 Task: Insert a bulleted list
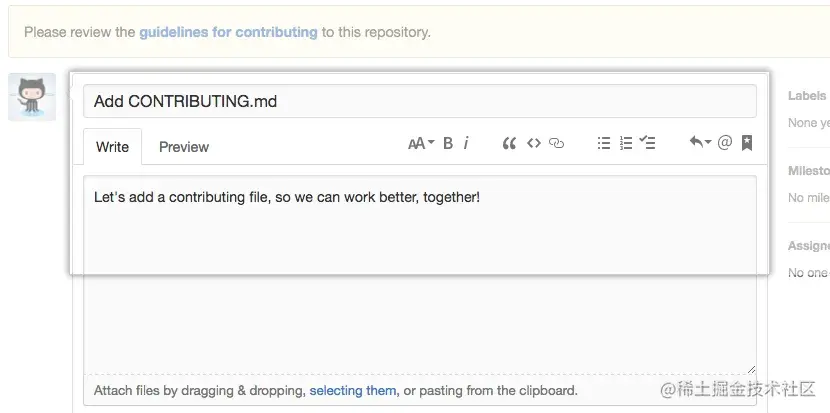pyautogui.click(x=603, y=143)
